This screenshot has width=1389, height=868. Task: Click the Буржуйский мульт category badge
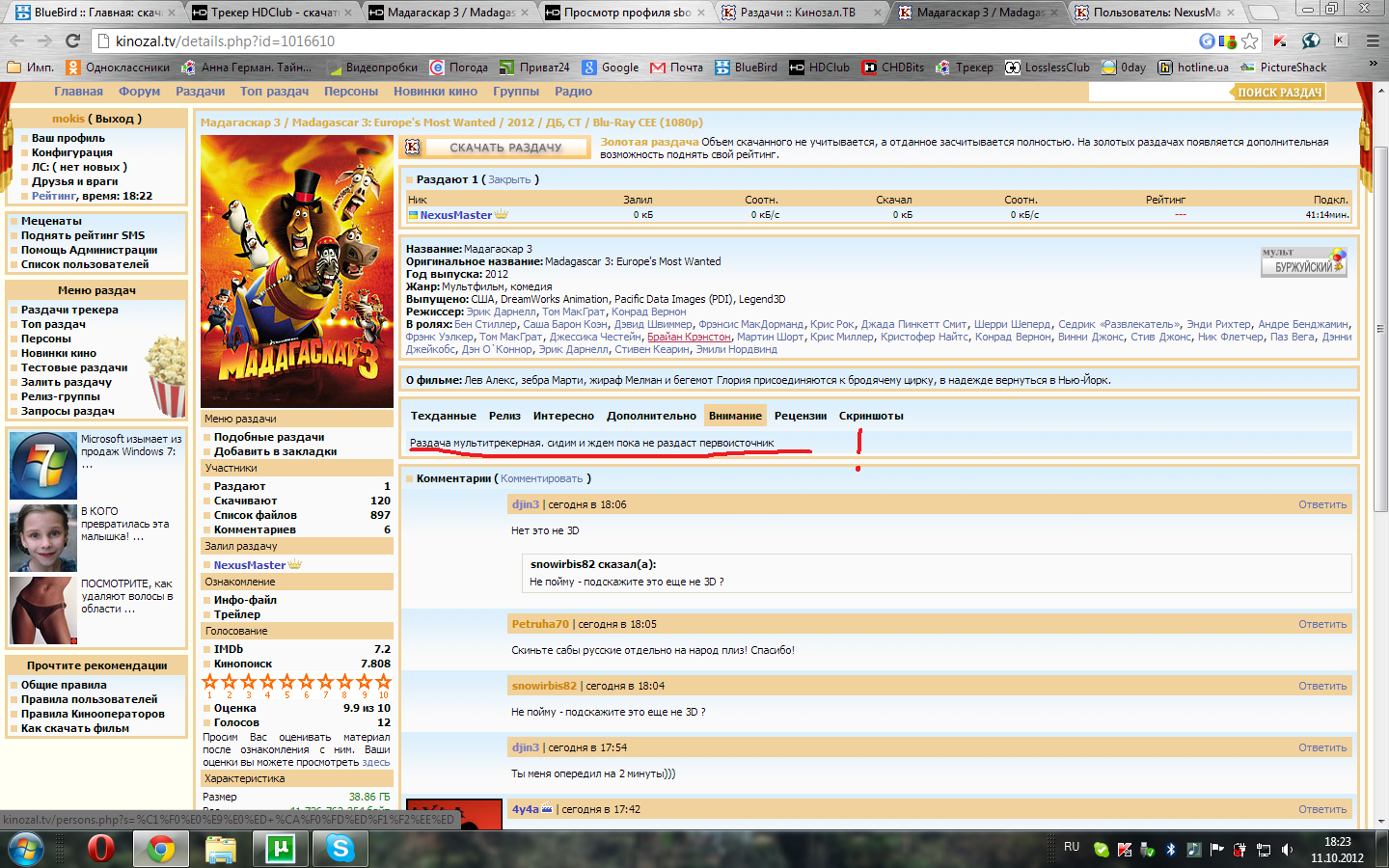(1304, 261)
